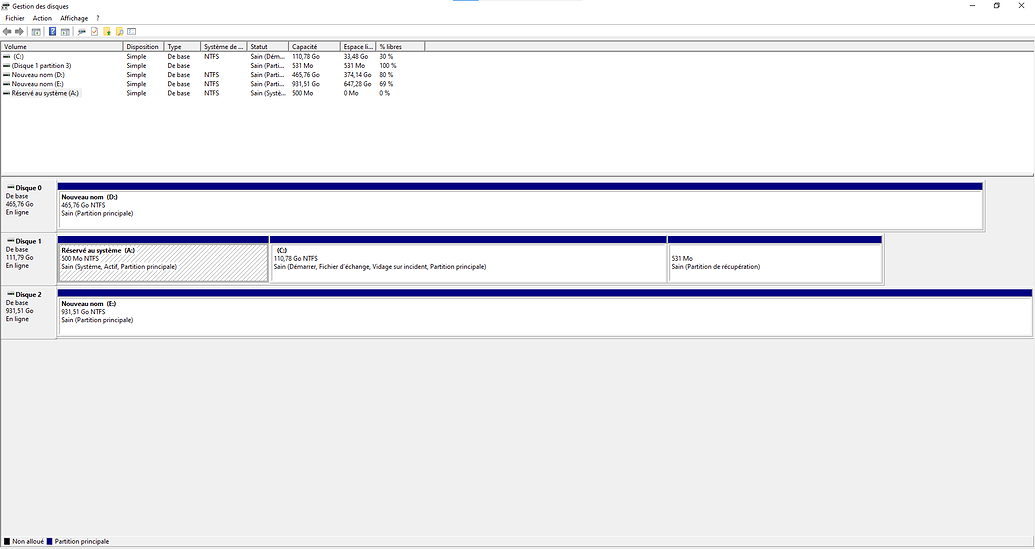The image size is (1035, 549).
Task: Open the Fichier menu
Action: pos(15,18)
